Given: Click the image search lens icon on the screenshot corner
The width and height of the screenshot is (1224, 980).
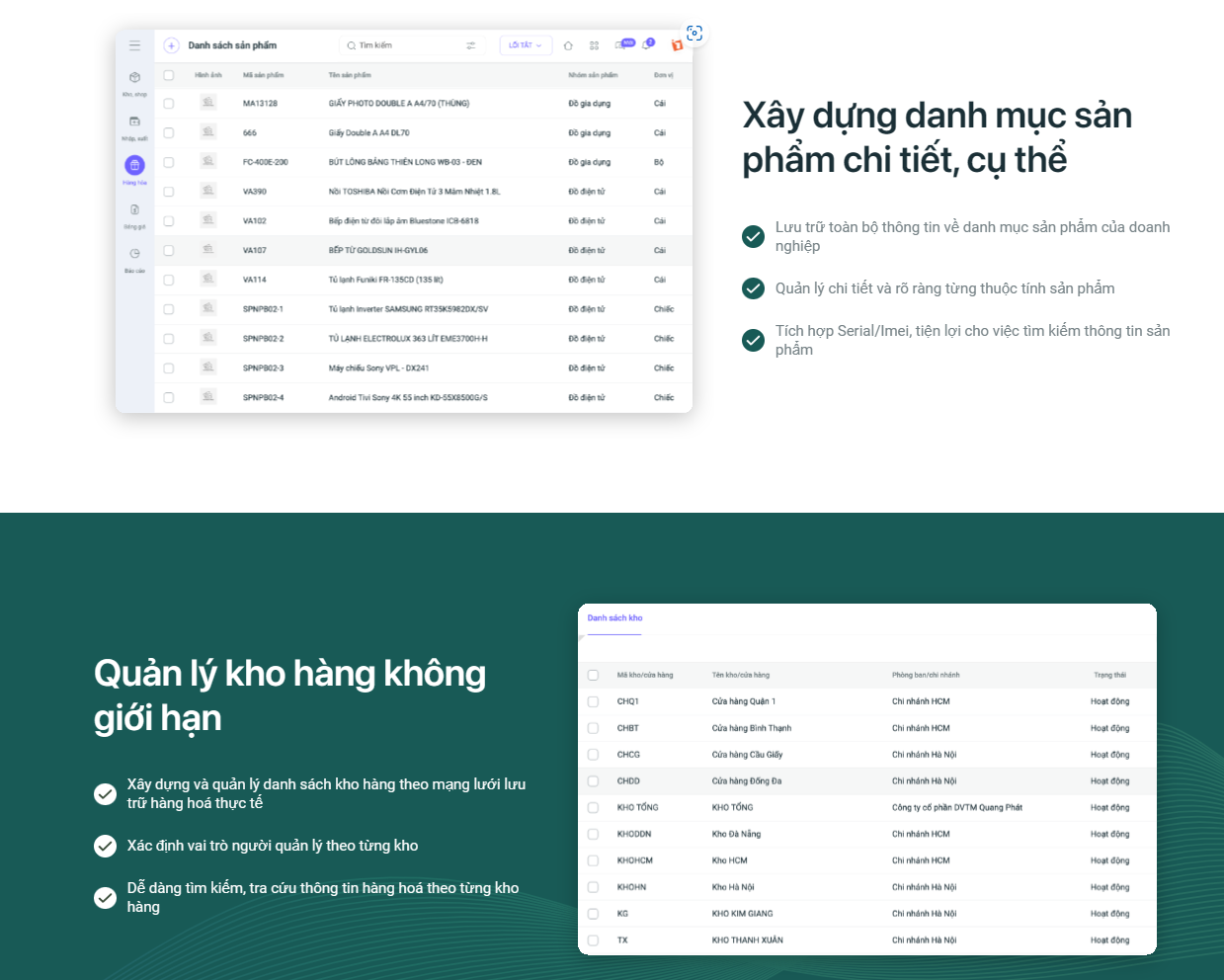Looking at the screenshot, I should click(x=694, y=34).
